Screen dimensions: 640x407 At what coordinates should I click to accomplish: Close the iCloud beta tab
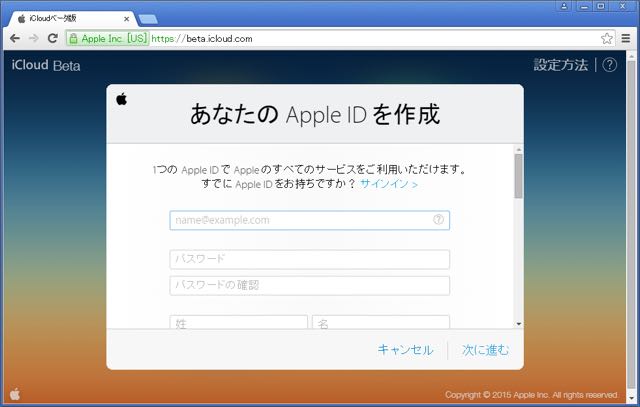pyautogui.click(x=127, y=19)
